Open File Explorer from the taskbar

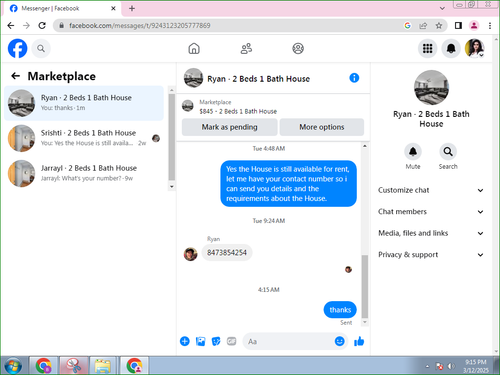(x=103, y=366)
